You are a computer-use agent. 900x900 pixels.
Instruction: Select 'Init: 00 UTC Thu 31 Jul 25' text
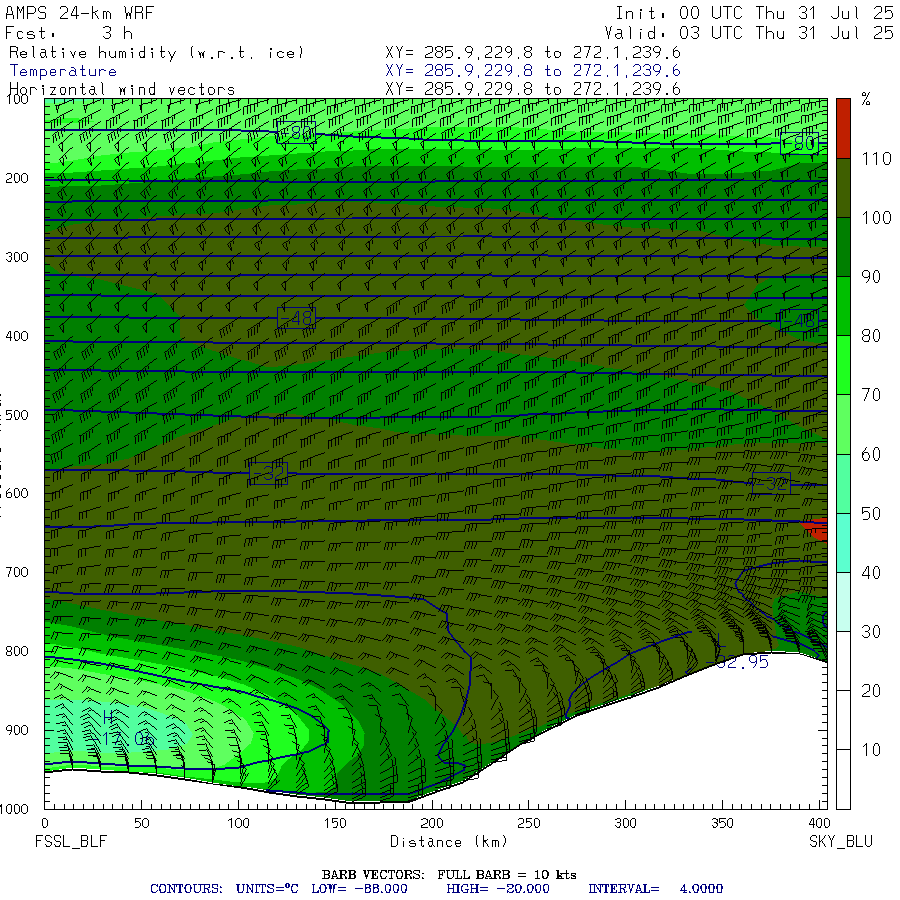click(x=754, y=13)
